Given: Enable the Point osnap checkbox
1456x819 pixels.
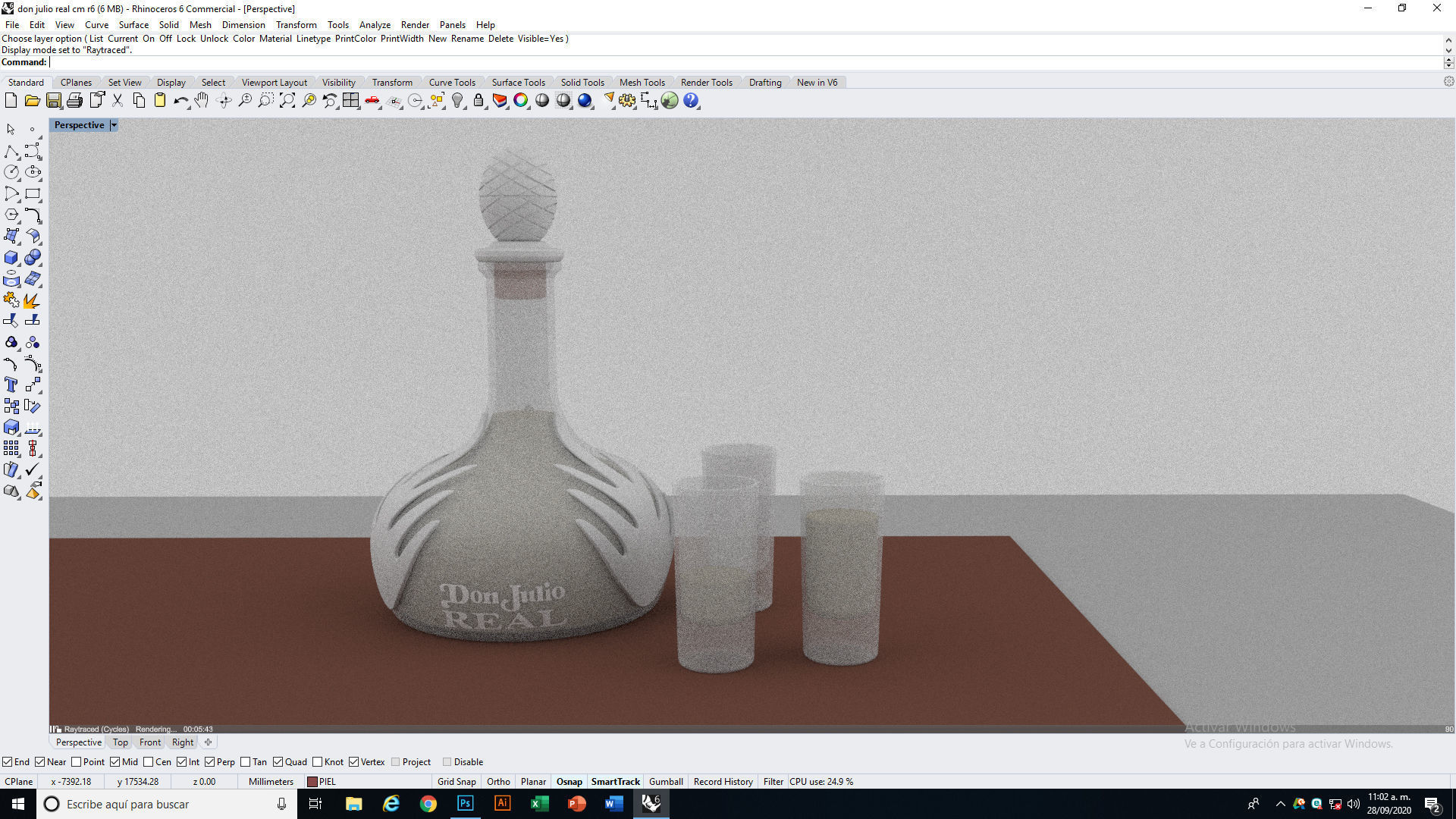Looking at the screenshot, I should pyautogui.click(x=76, y=762).
